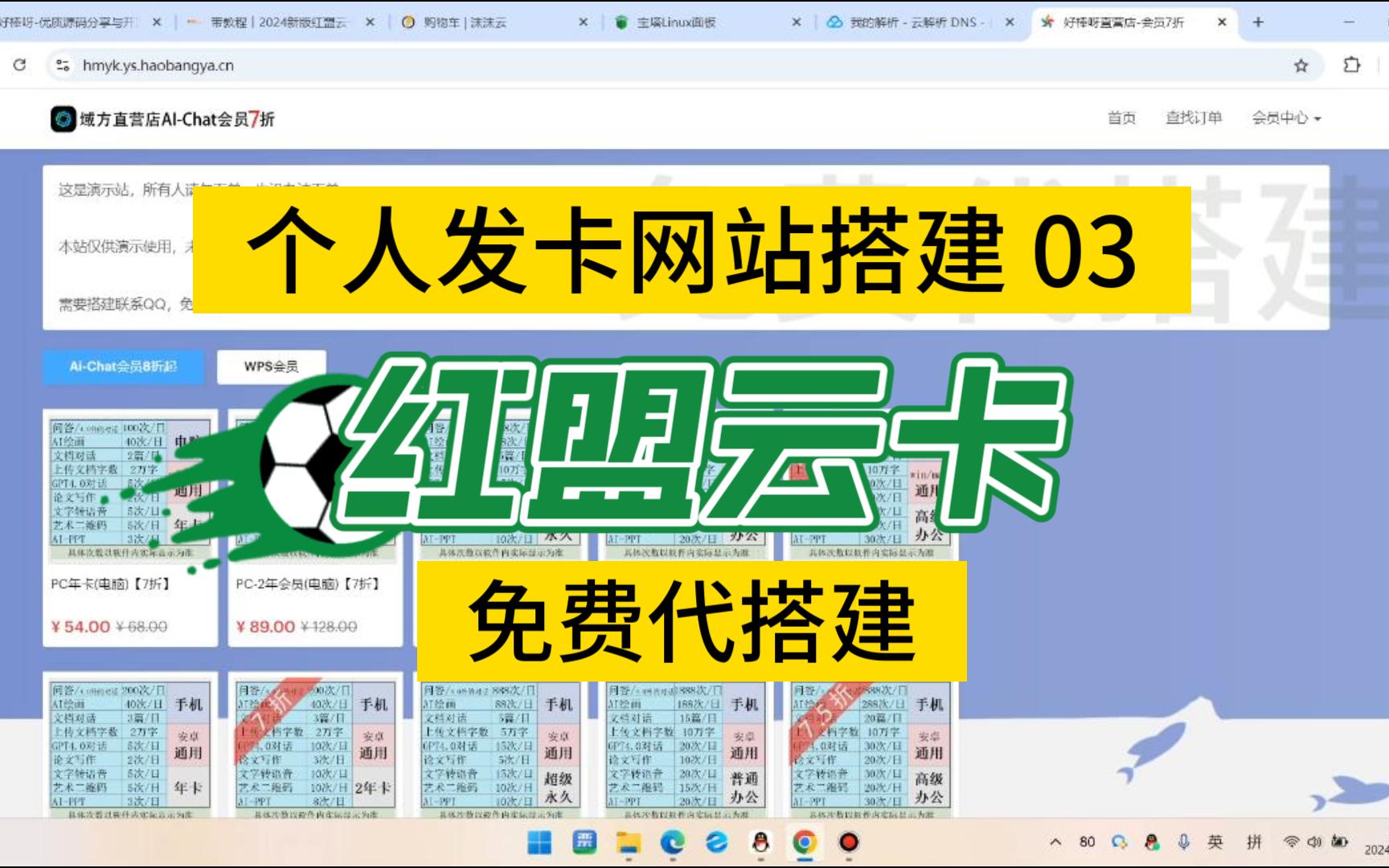Open site info icon beside the URL

coord(63,66)
